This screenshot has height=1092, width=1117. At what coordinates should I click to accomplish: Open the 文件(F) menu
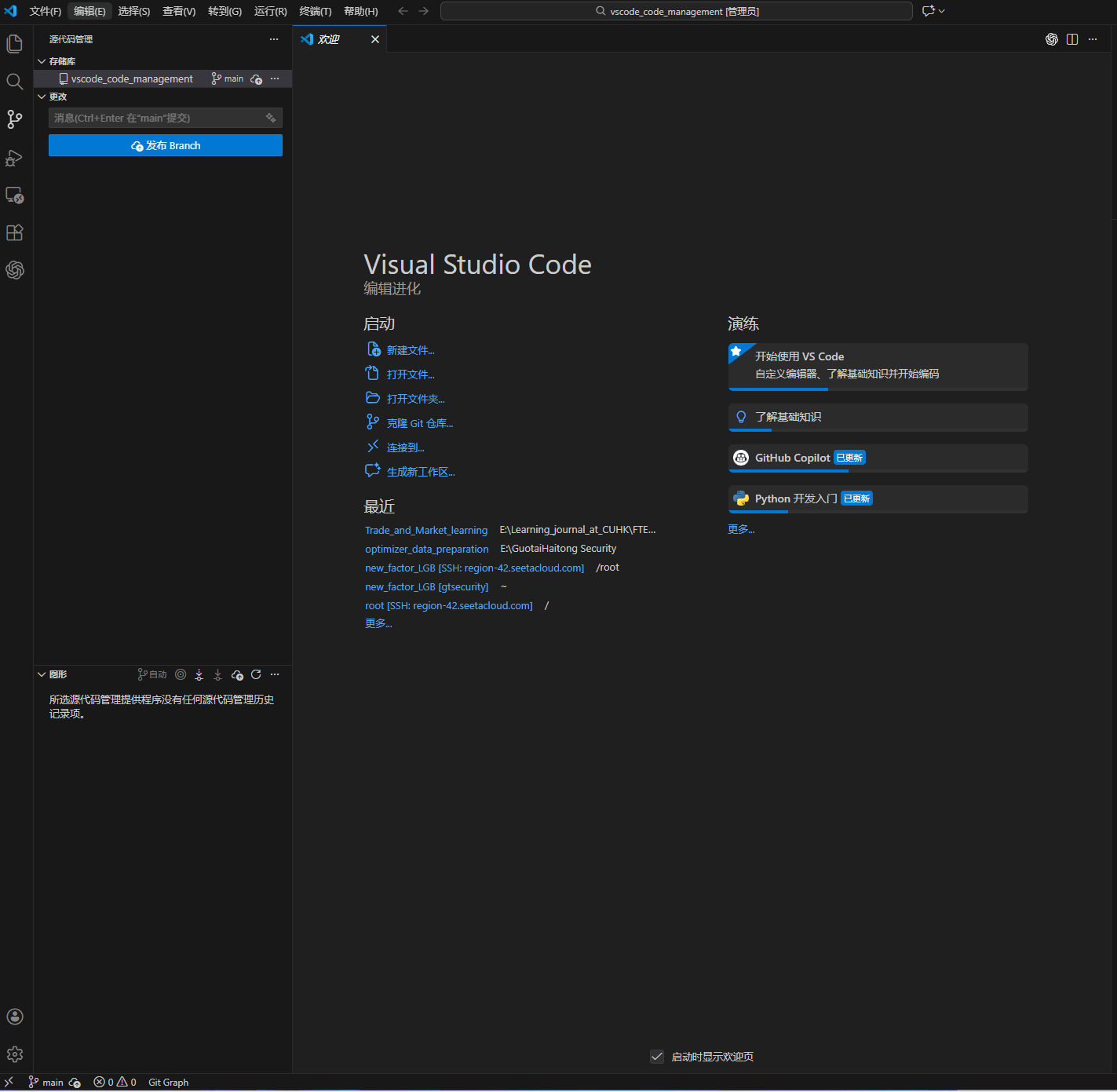click(x=46, y=11)
